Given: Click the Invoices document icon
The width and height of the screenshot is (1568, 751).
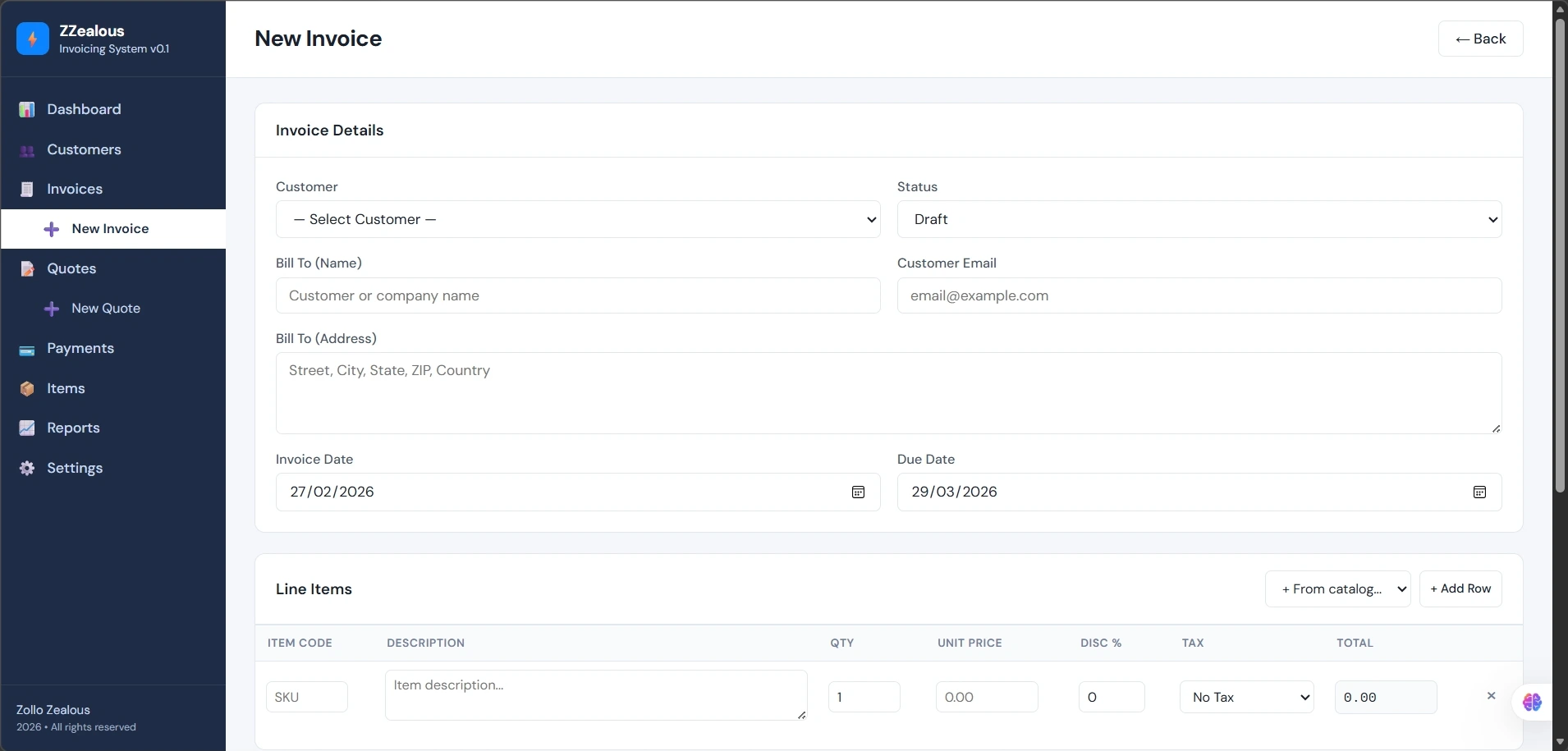Looking at the screenshot, I should tap(27, 190).
